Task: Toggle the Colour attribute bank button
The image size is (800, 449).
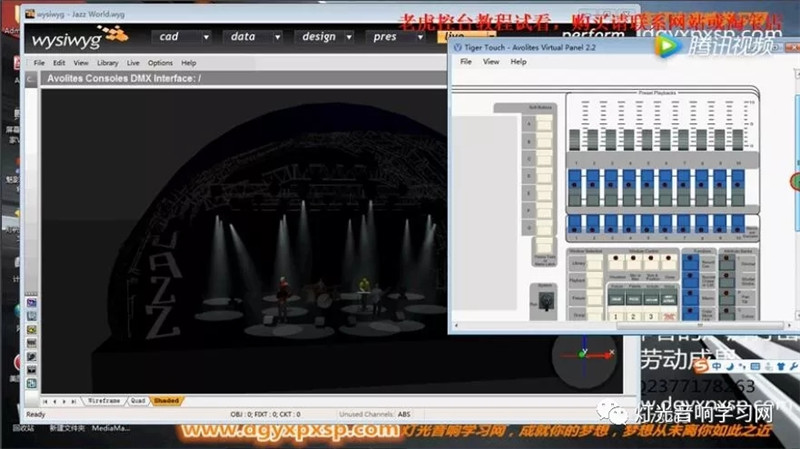Action: [x=727, y=313]
